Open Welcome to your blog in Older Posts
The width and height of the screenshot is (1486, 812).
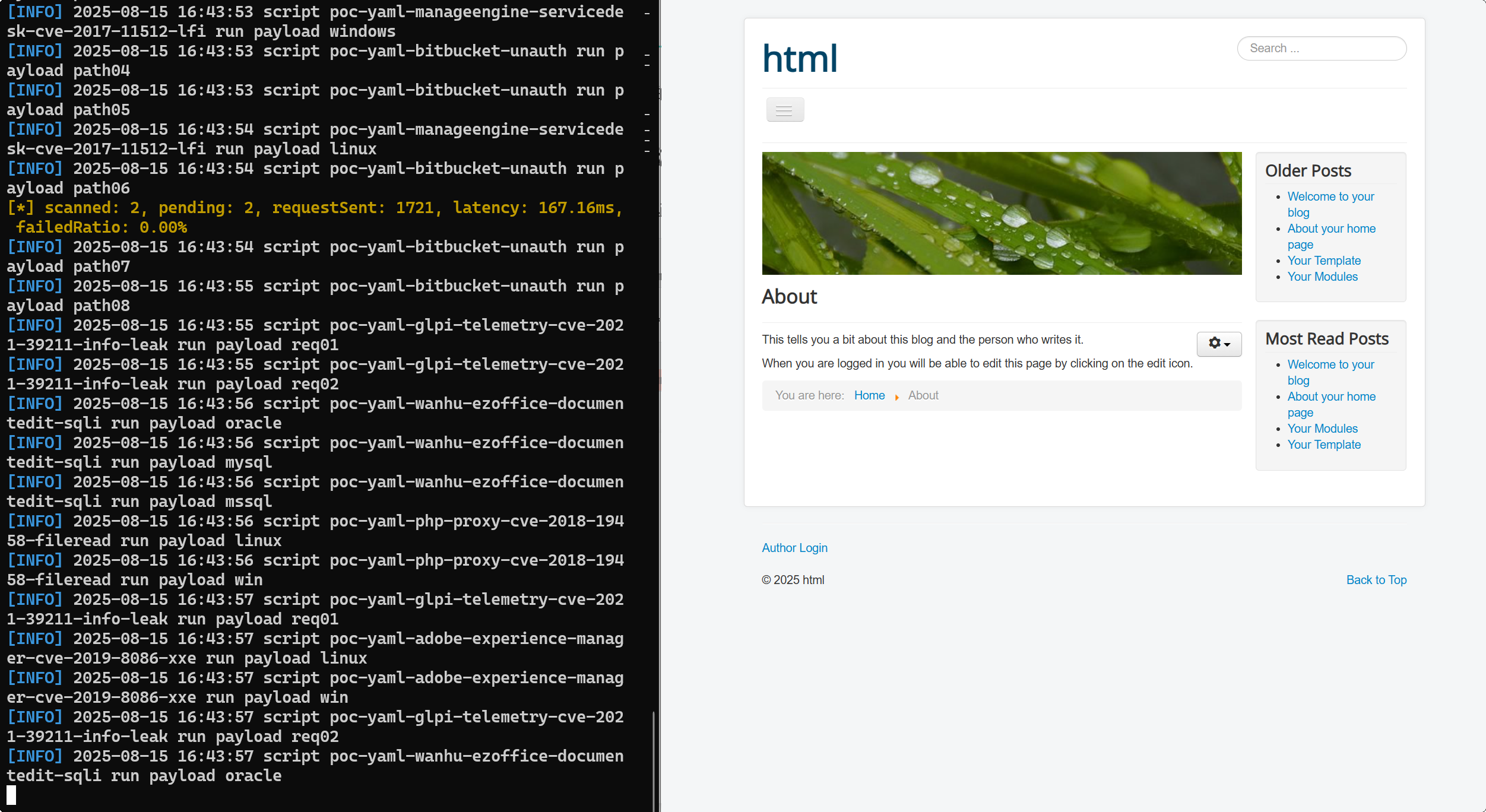pyautogui.click(x=1330, y=197)
